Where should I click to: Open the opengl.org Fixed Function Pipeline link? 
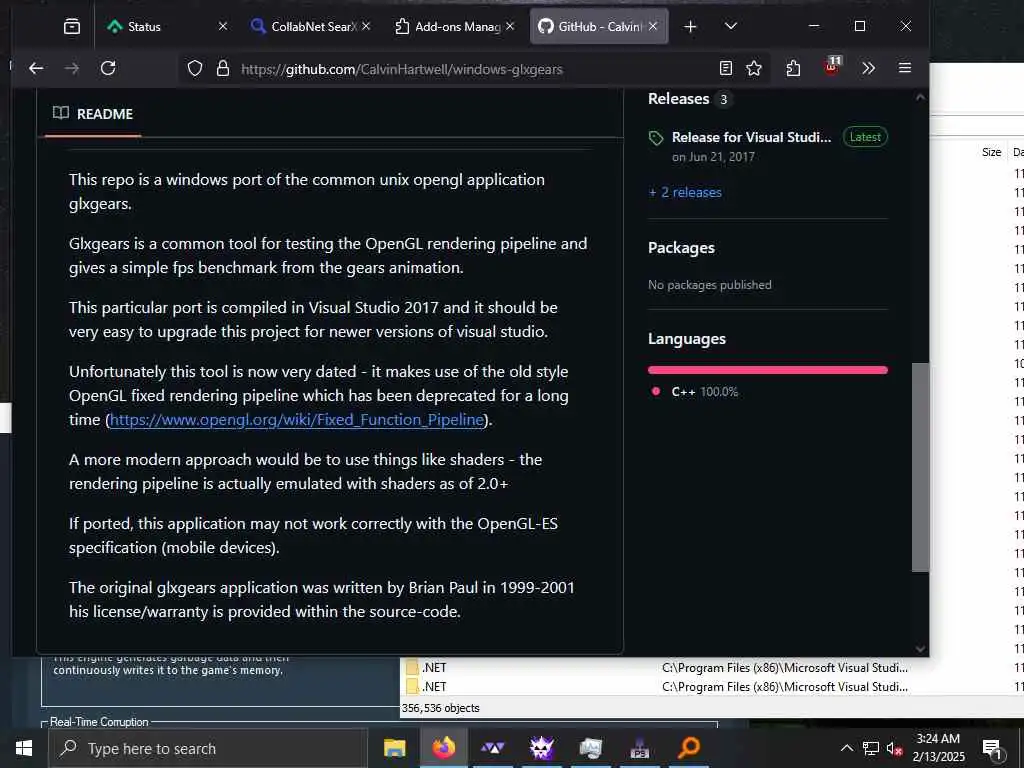click(296, 419)
